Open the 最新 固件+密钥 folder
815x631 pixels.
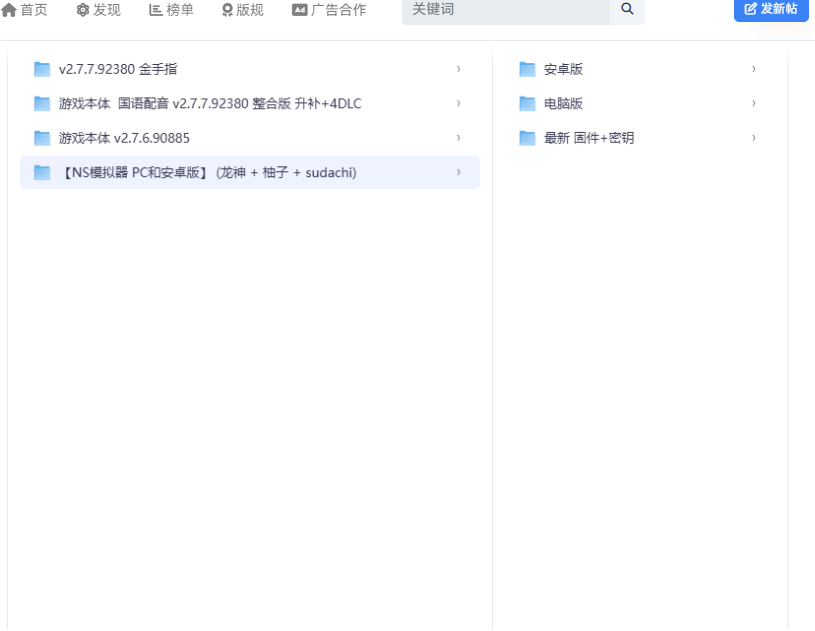click(637, 138)
